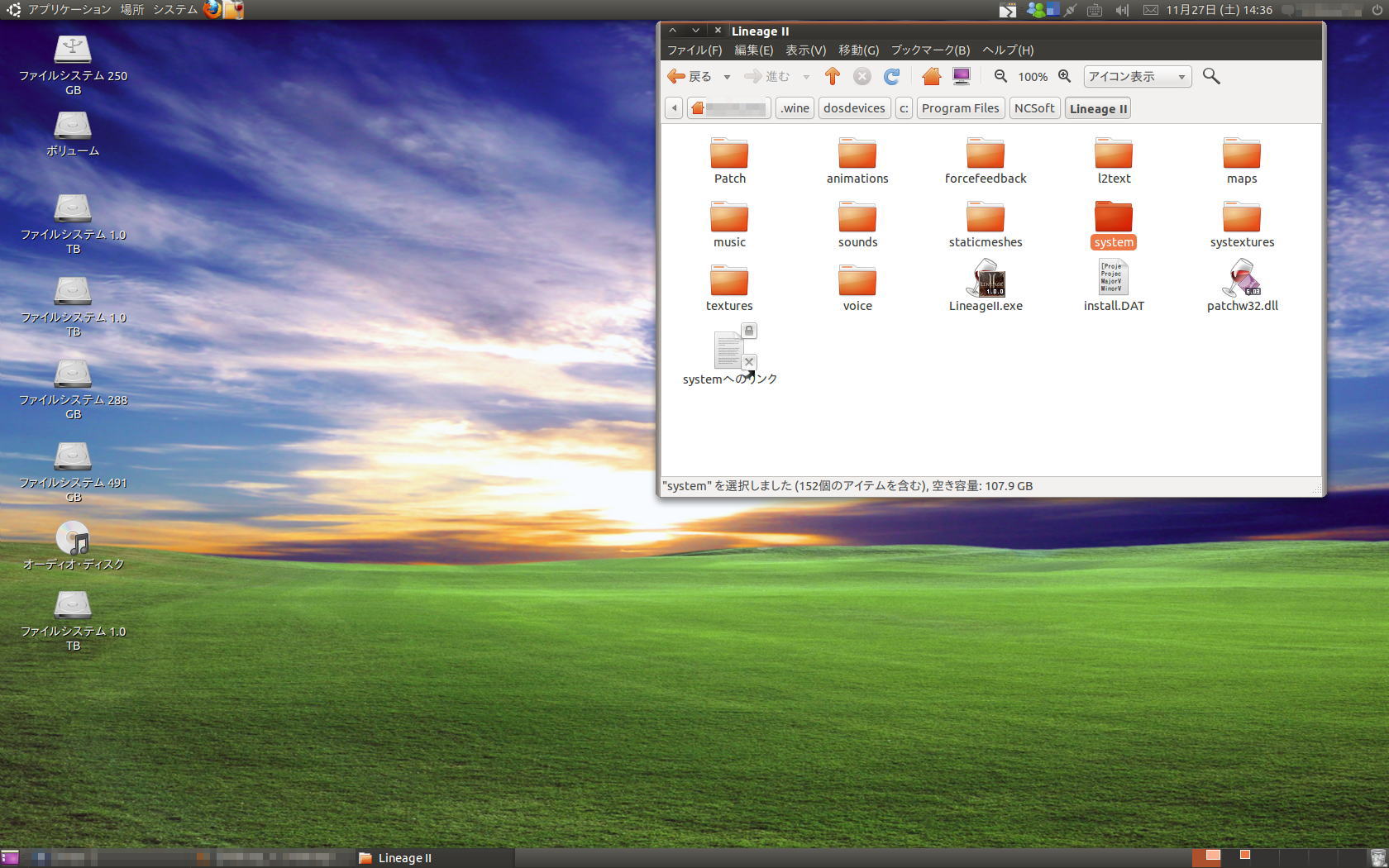Open the ファイルシステム 491 GB desktop drive
This screenshot has width=1389, height=868.
click(73, 472)
